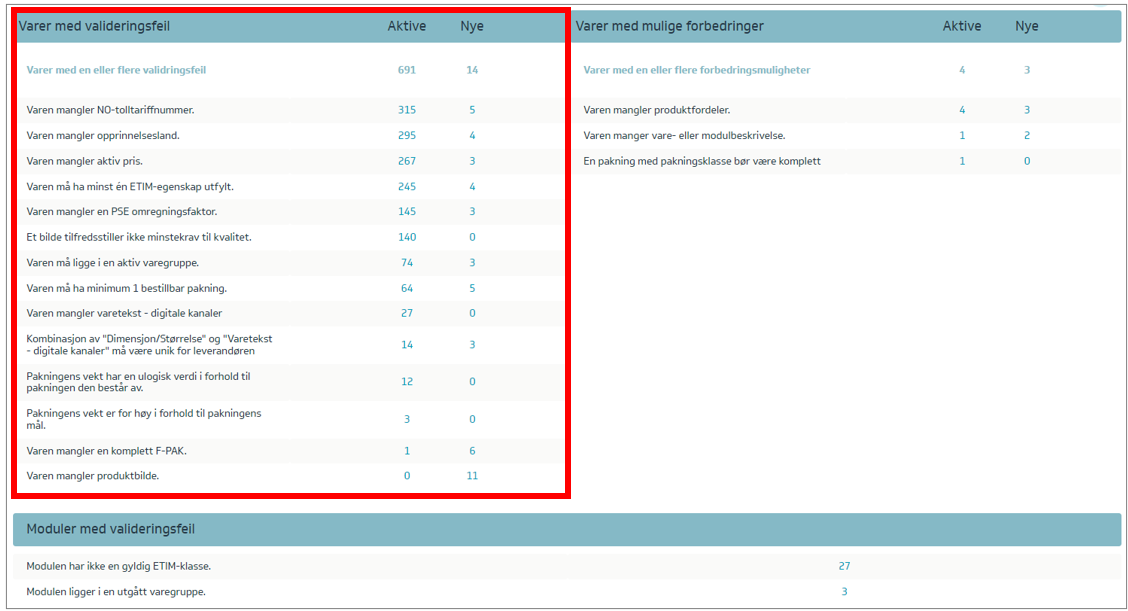Open the 315 active items missing NO-tolltariffnummer

tap(406, 110)
